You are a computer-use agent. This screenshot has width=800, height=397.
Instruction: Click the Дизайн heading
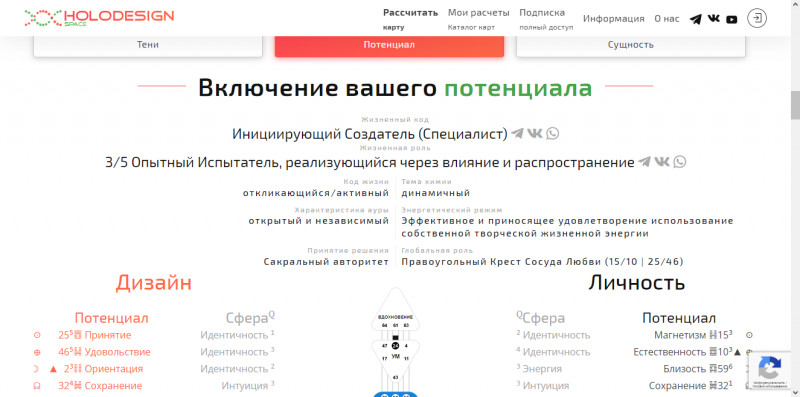pyautogui.click(x=154, y=283)
